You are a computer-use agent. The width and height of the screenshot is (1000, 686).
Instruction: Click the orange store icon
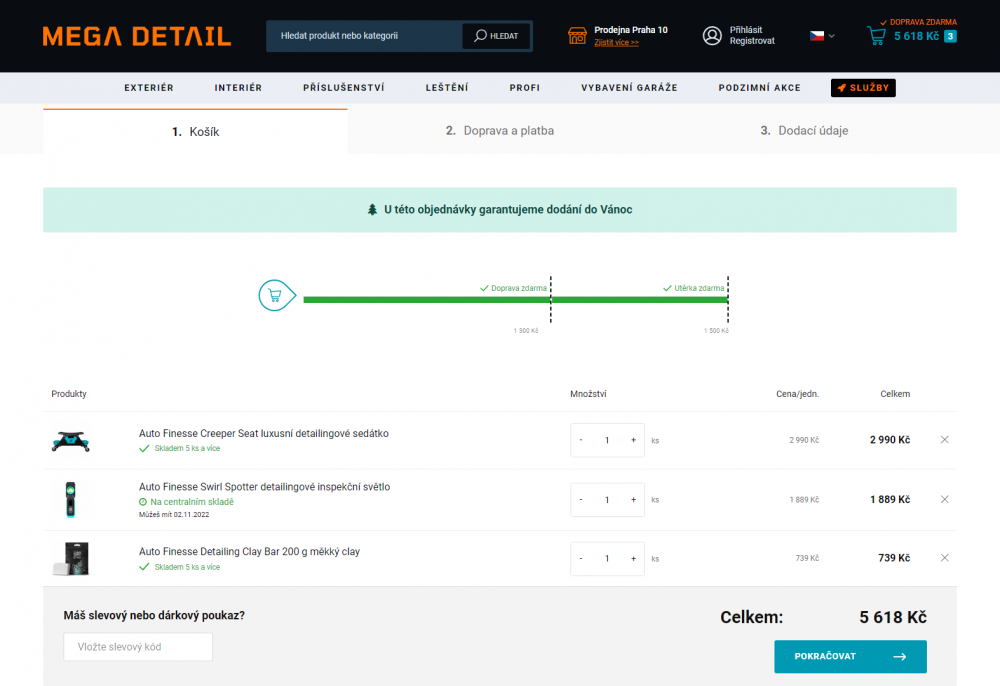coord(577,36)
